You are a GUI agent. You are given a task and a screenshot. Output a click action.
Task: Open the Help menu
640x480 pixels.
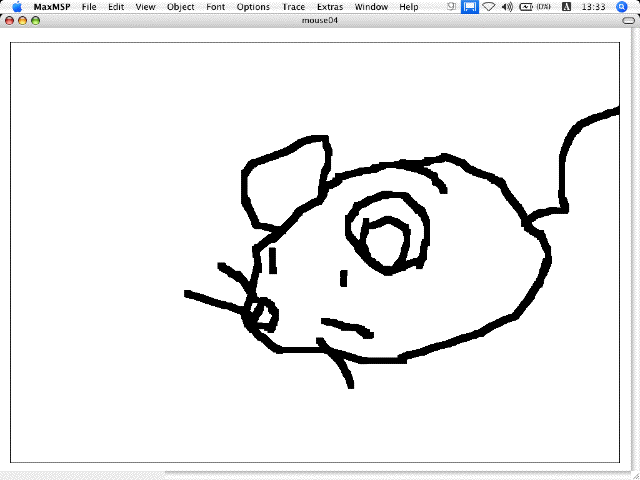click(409, 7)
